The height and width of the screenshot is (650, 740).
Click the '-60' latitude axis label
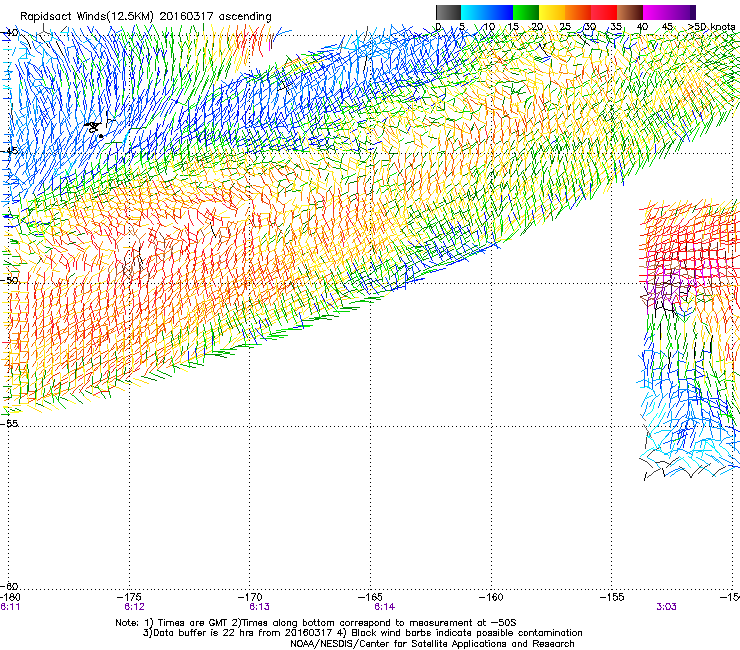9,586
